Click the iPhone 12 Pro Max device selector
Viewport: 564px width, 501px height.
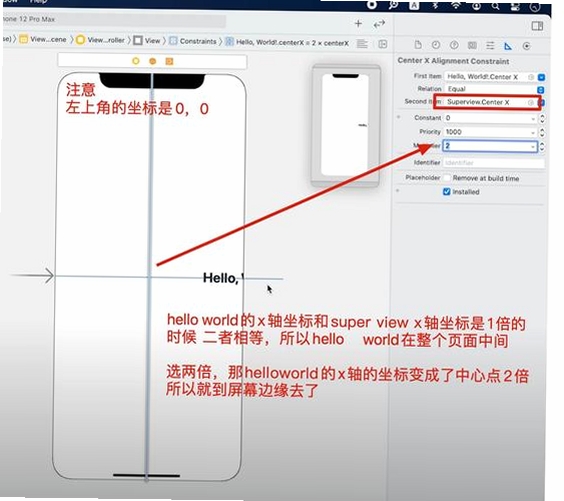(x=29, y=19)
